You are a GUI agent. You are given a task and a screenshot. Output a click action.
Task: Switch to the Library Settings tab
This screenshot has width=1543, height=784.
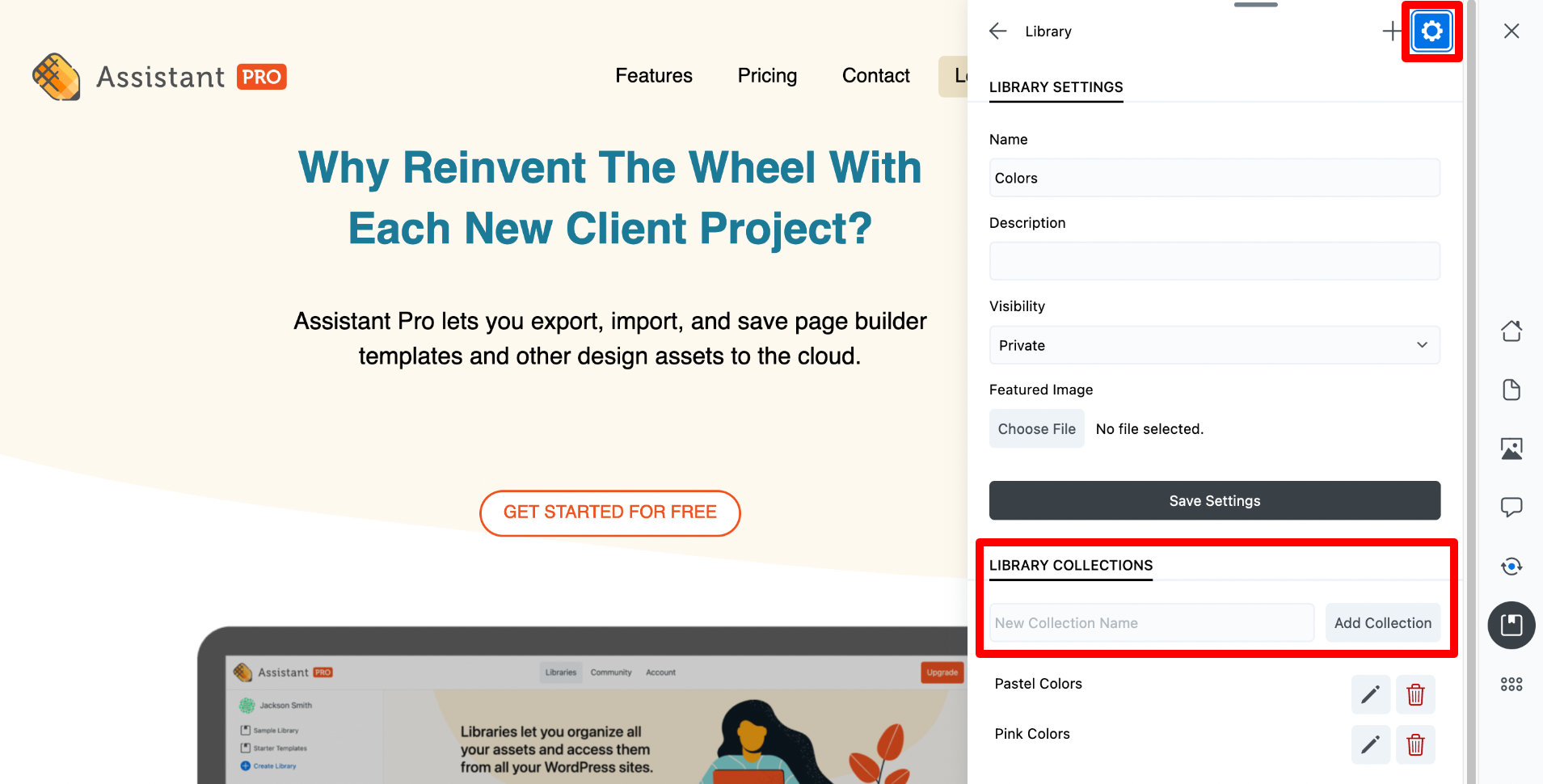click(1056, 87)
